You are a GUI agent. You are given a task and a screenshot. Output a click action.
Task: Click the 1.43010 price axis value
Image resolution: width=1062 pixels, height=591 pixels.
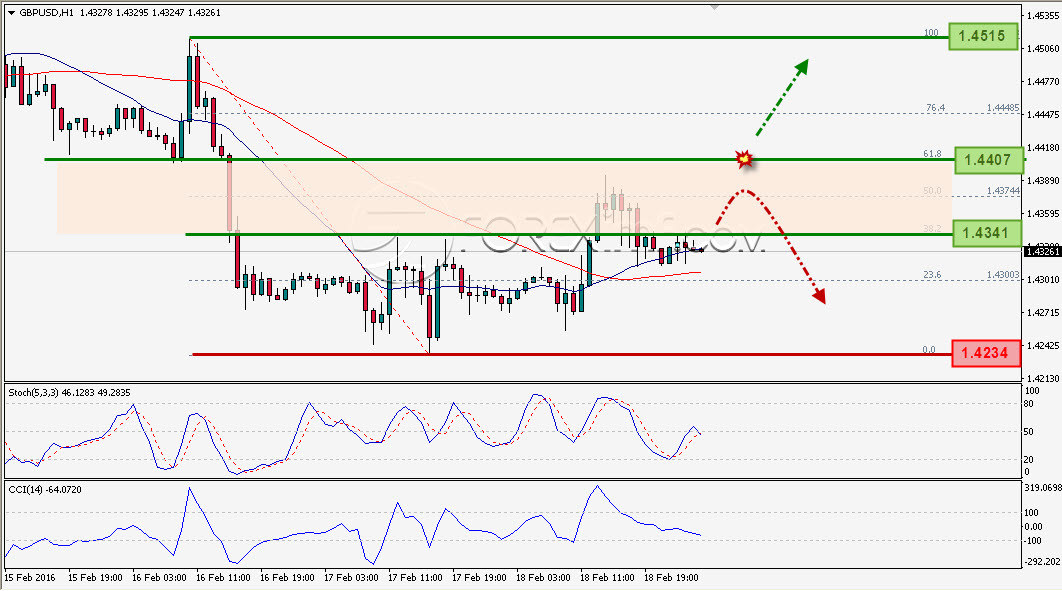(x=1044, y=280)
